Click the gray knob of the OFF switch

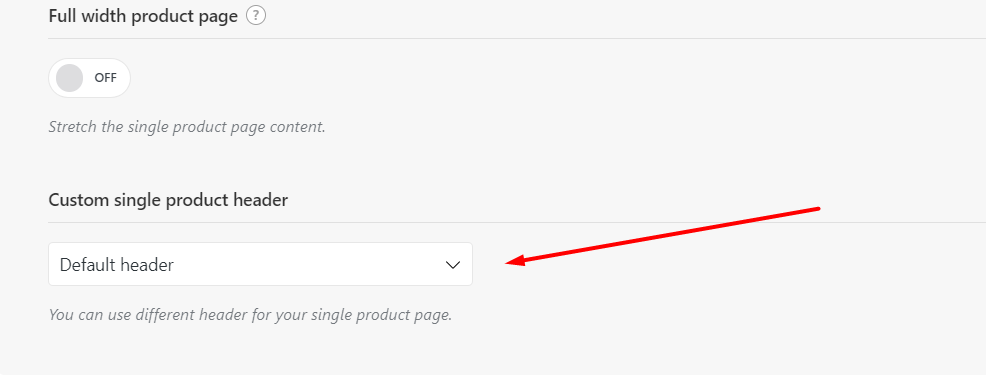coord(69,78)
